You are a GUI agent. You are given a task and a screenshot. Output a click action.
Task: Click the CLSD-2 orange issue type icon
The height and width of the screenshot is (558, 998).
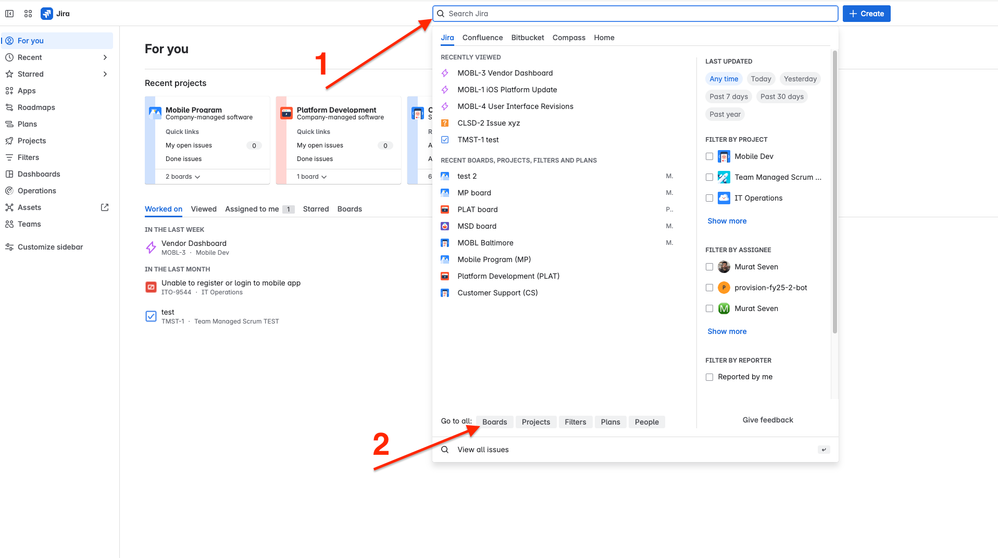point(445,123)
